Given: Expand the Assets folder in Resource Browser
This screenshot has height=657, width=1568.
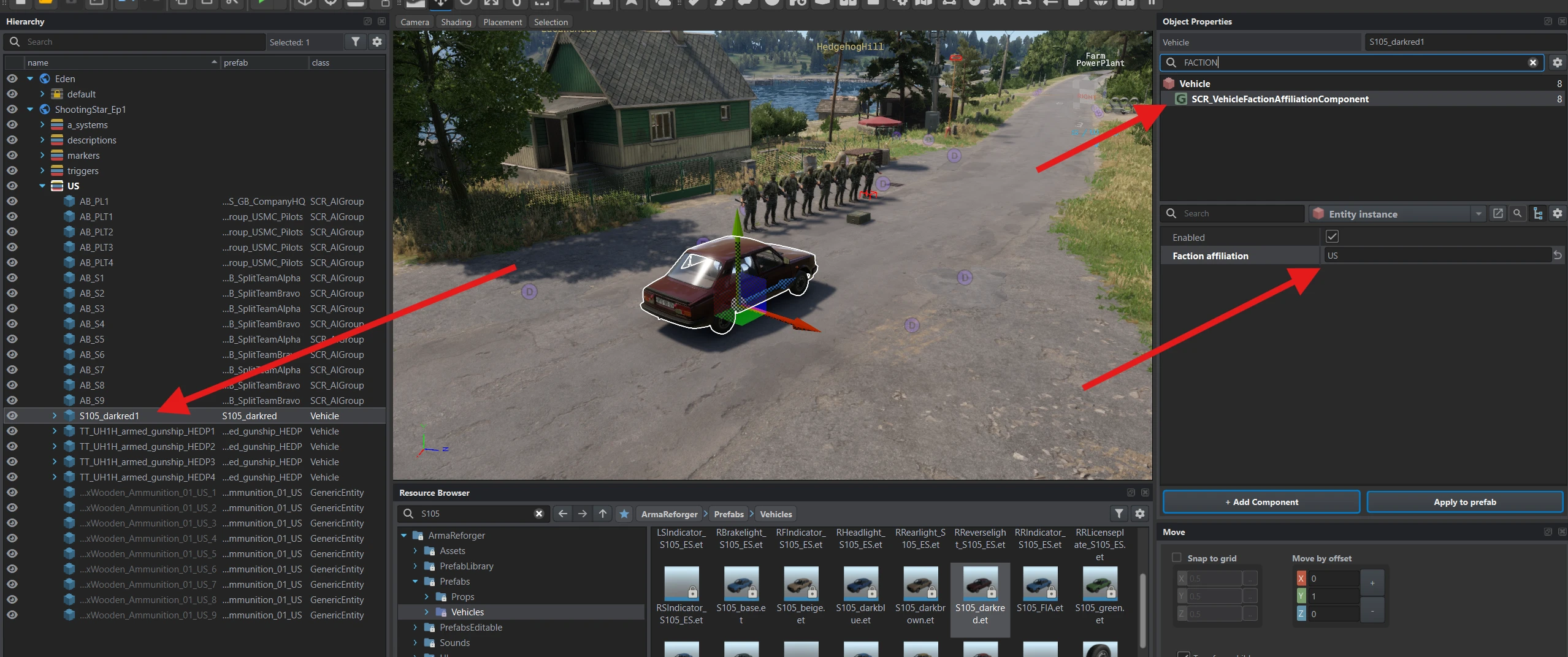Looking at the screenshot, I should [x=415, y=550].
